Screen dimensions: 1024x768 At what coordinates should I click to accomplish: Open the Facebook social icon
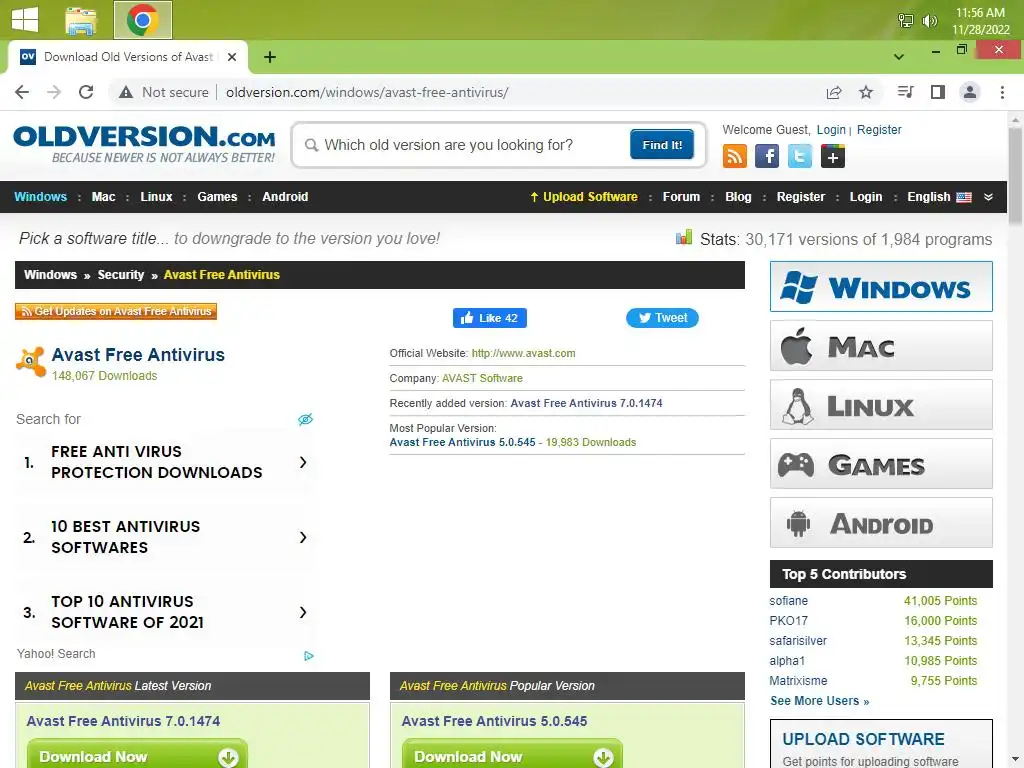767,156
